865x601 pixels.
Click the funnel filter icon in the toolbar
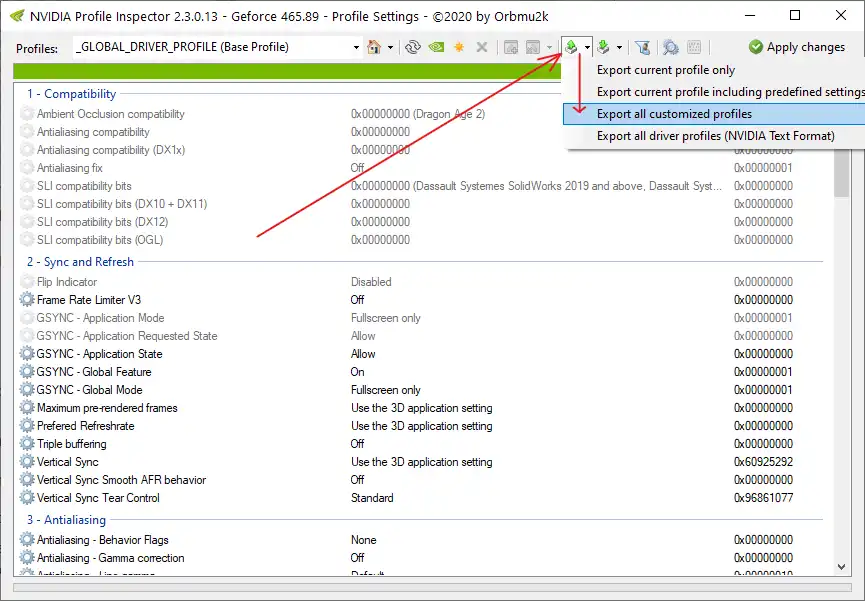coord(645,46)
